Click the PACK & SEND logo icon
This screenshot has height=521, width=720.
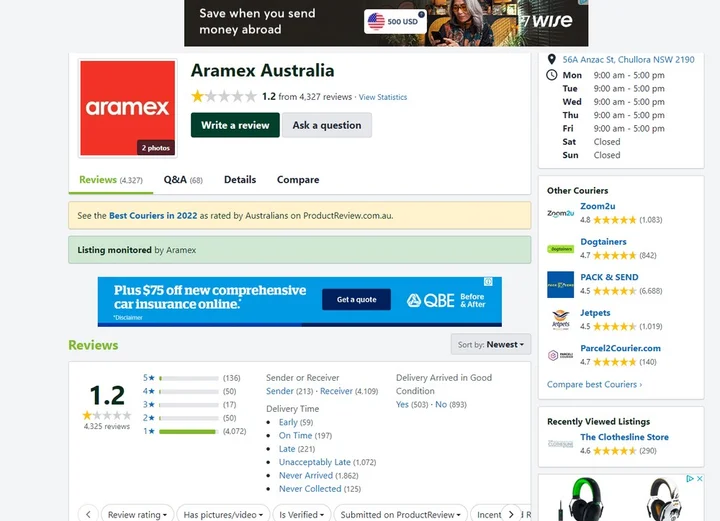561,284
